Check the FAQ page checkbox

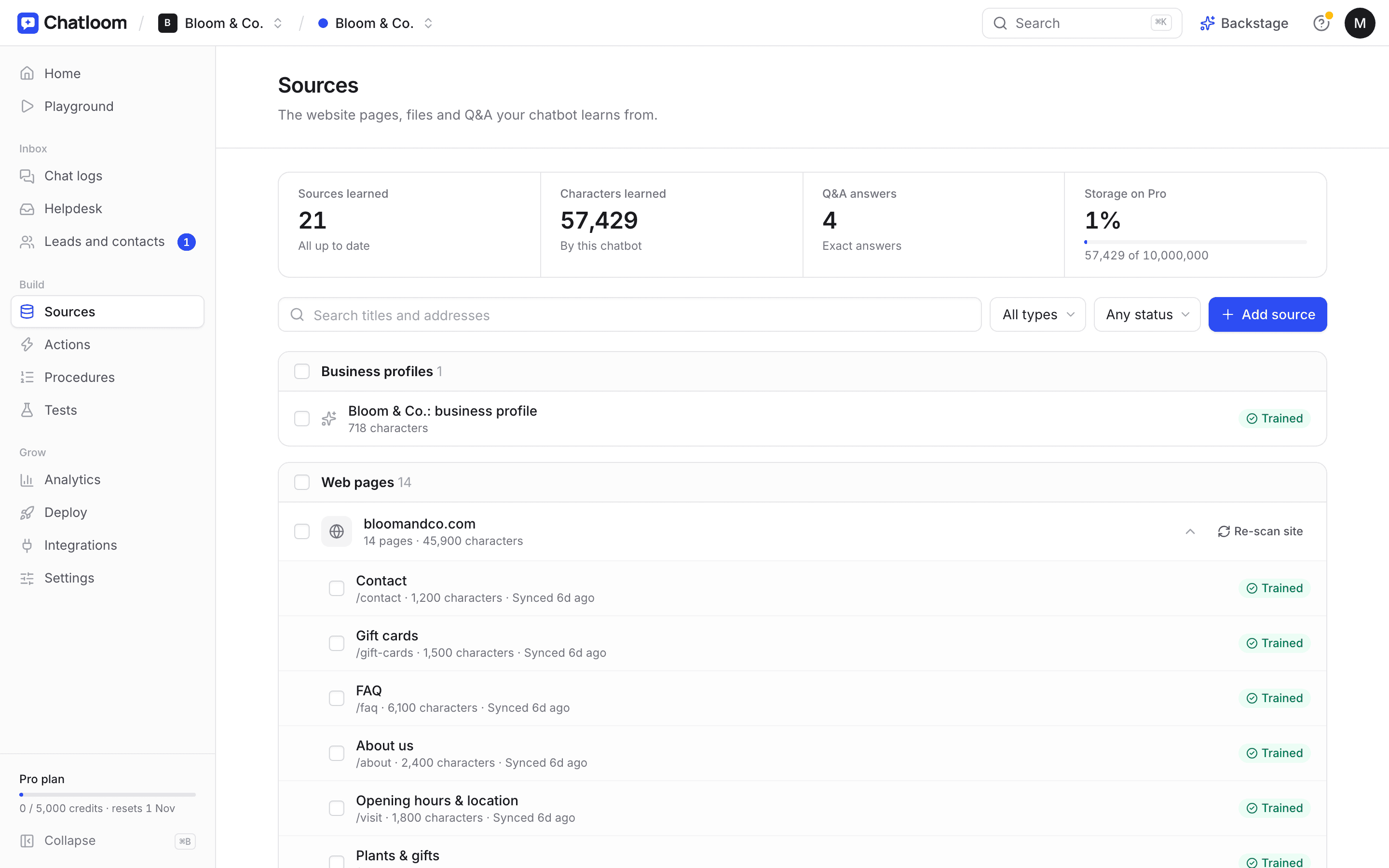pos(336,699)
